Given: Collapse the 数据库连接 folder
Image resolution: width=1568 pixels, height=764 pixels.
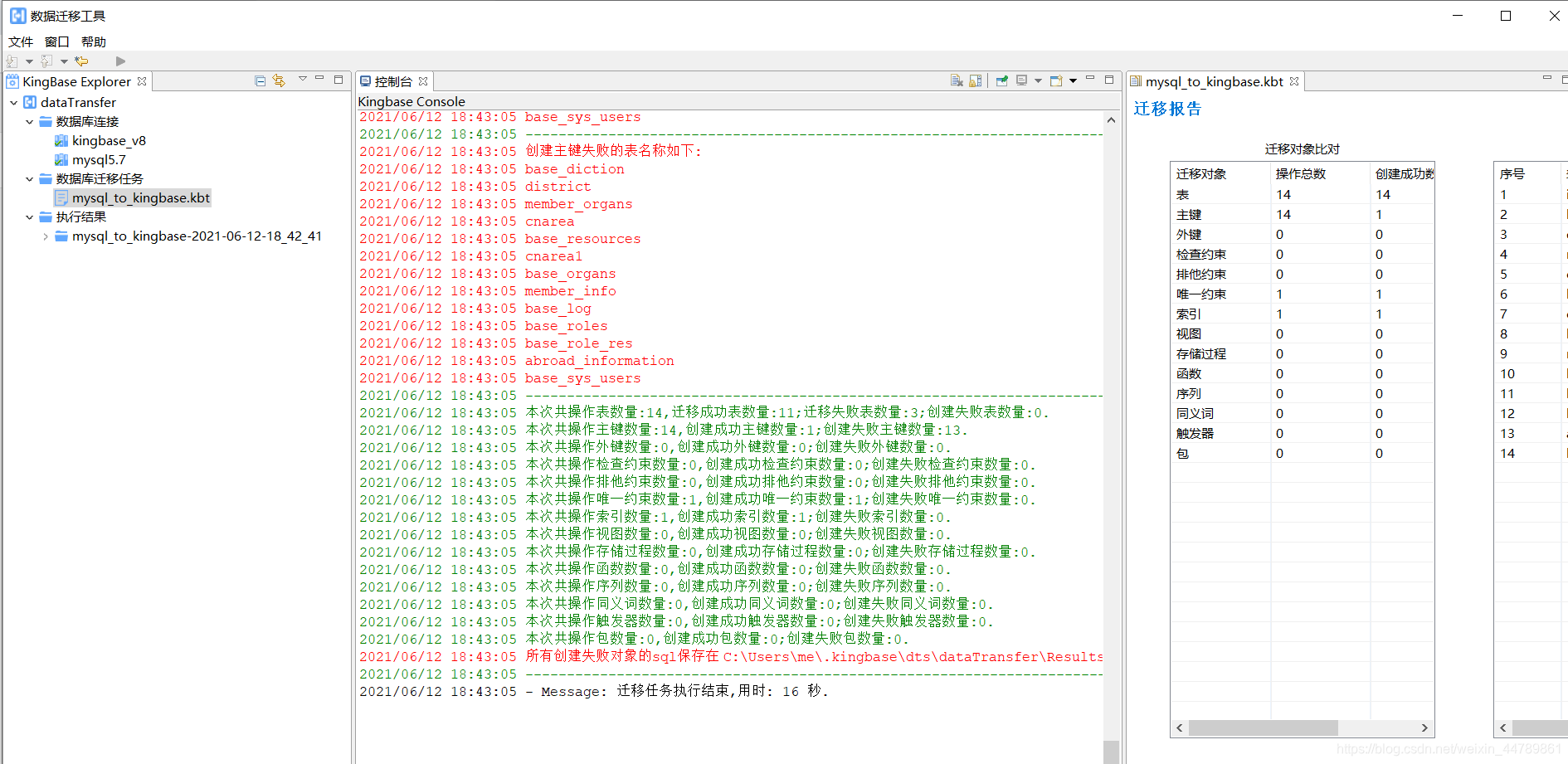Looking at the screenshot, I should coord(30,122).
